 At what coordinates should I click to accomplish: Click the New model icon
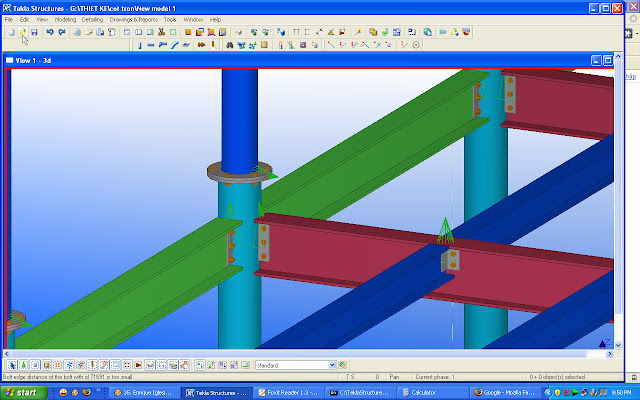(10, 32)
